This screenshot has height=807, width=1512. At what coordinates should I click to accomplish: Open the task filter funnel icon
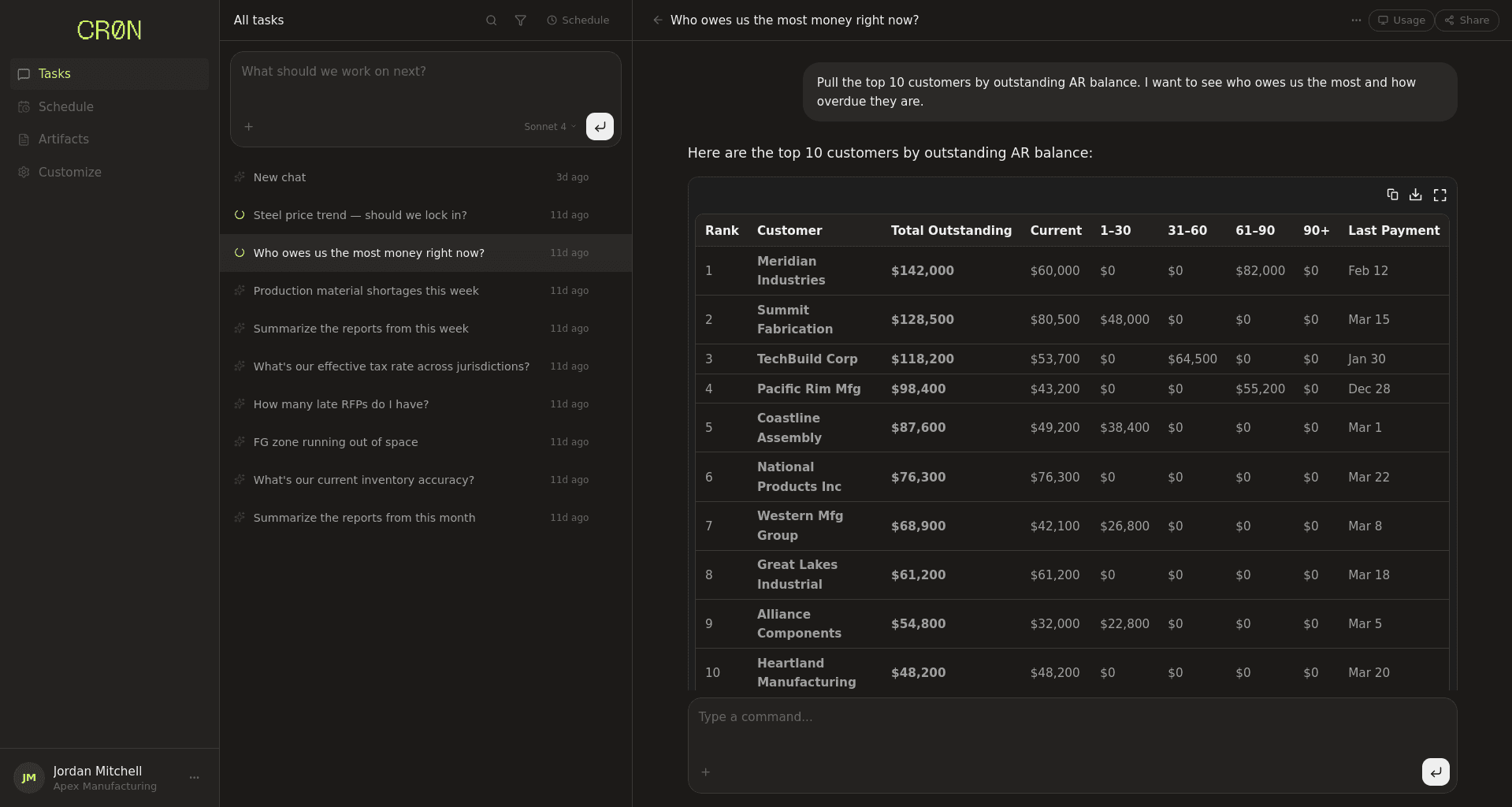click(520, 20)
